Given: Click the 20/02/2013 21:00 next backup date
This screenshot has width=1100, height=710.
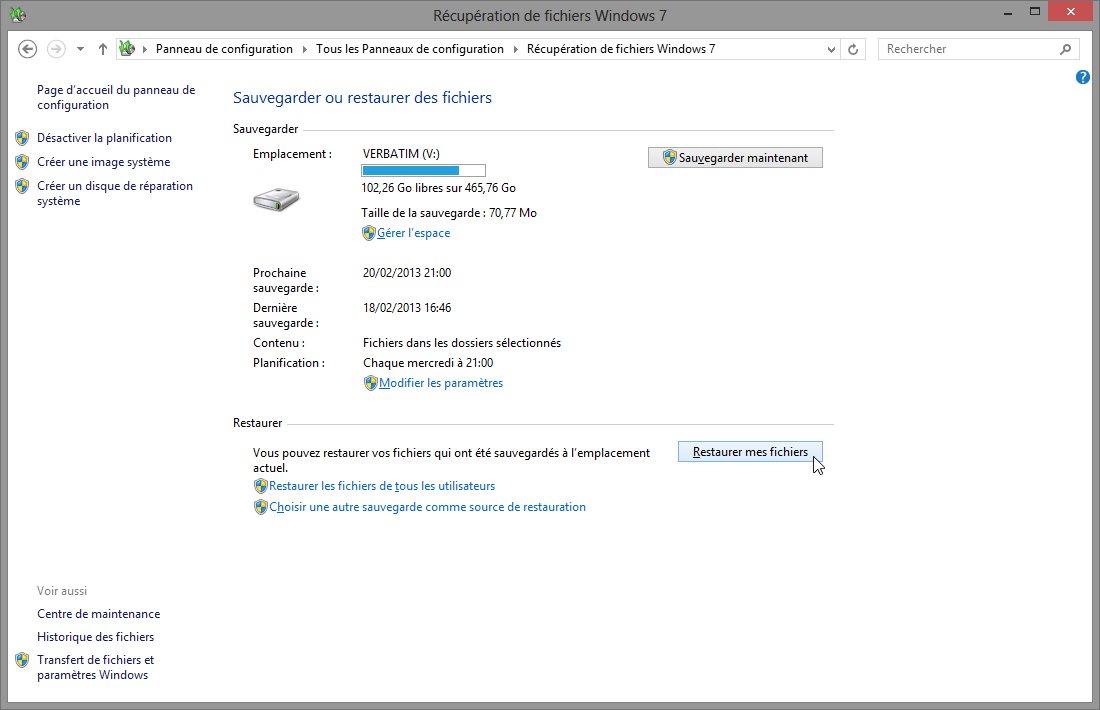Looking at the screenshot, I should (407, 273).
